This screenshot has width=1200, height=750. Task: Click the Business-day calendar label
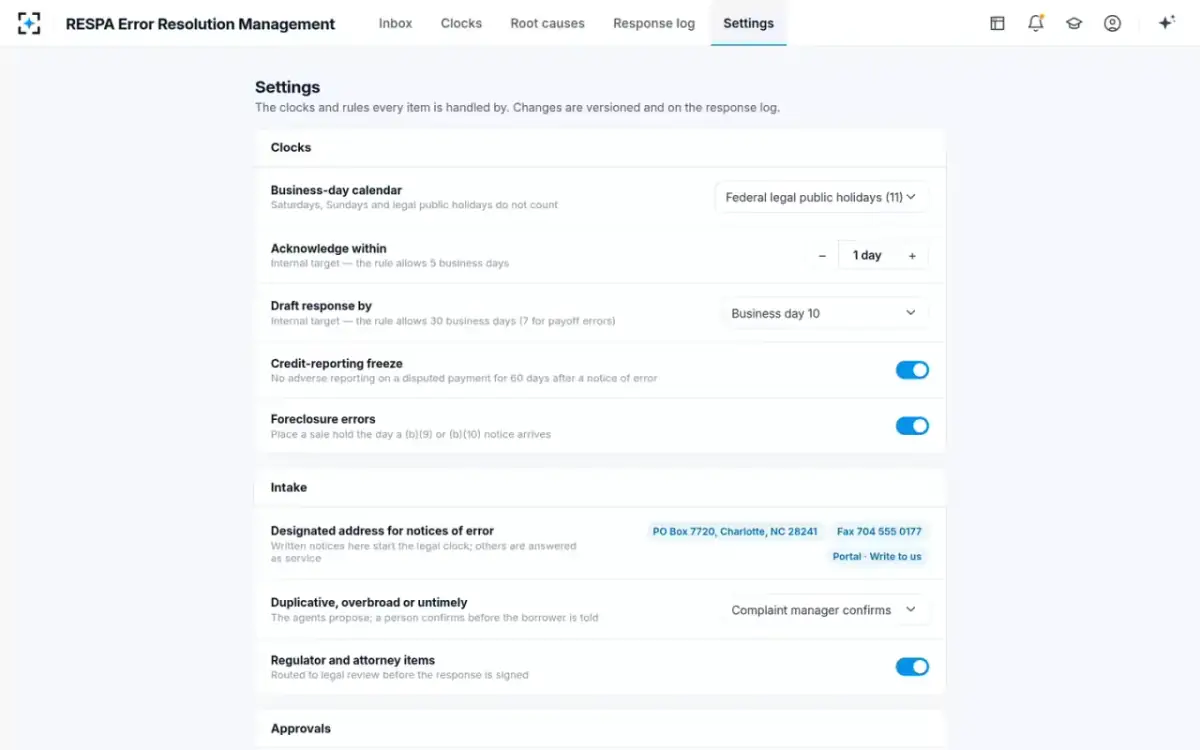coord(336,190)
